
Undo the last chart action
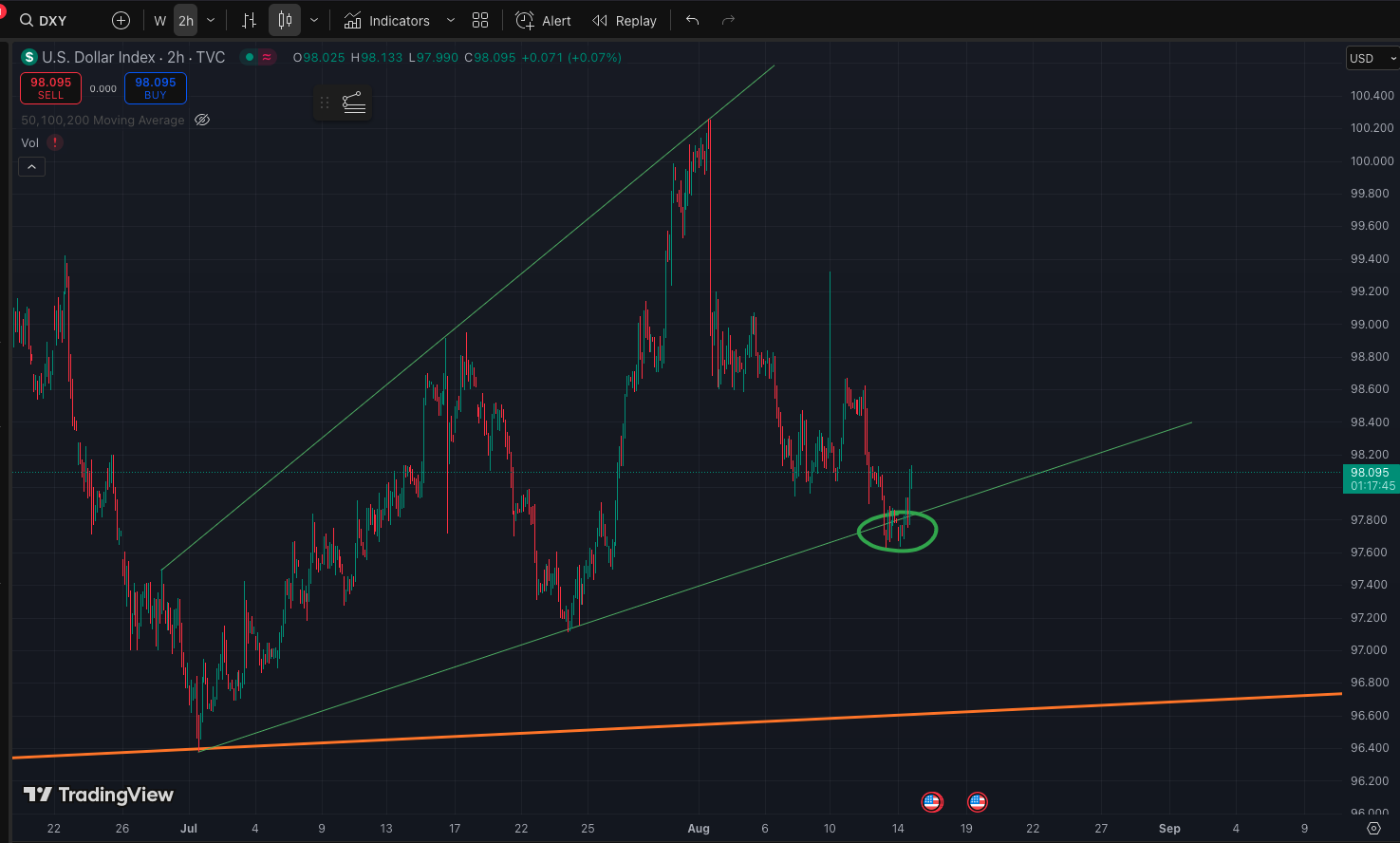point(692,21)
